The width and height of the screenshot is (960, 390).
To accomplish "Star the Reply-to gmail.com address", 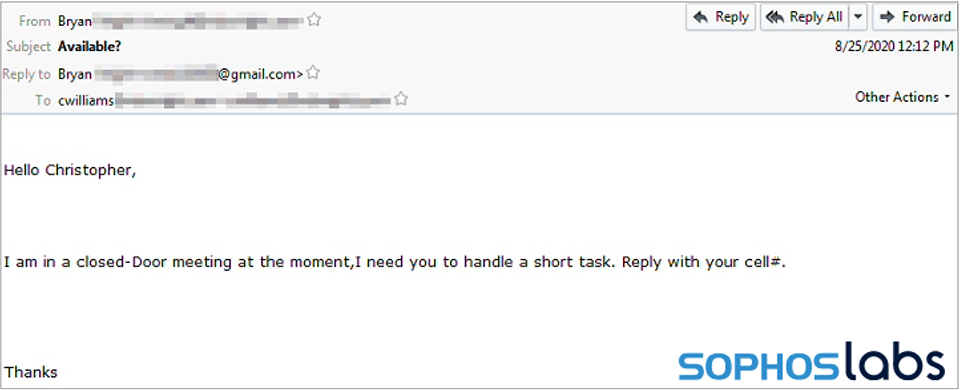I will [x=312, y=73].
